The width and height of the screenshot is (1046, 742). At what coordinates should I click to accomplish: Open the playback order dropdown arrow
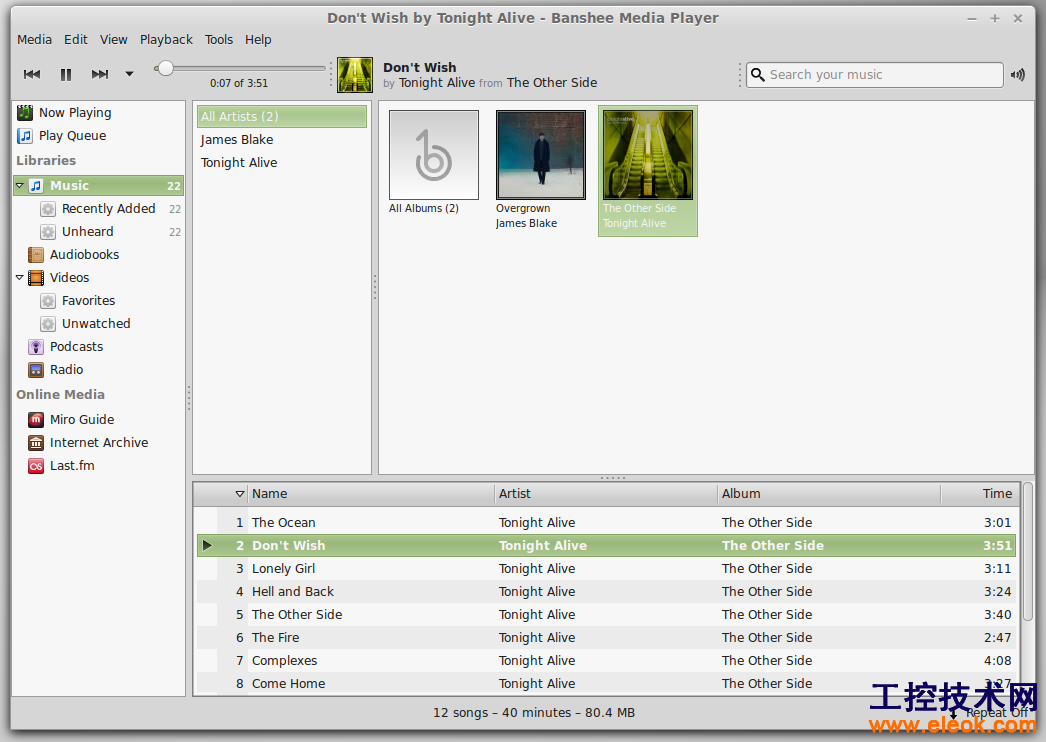click(129, 74)
